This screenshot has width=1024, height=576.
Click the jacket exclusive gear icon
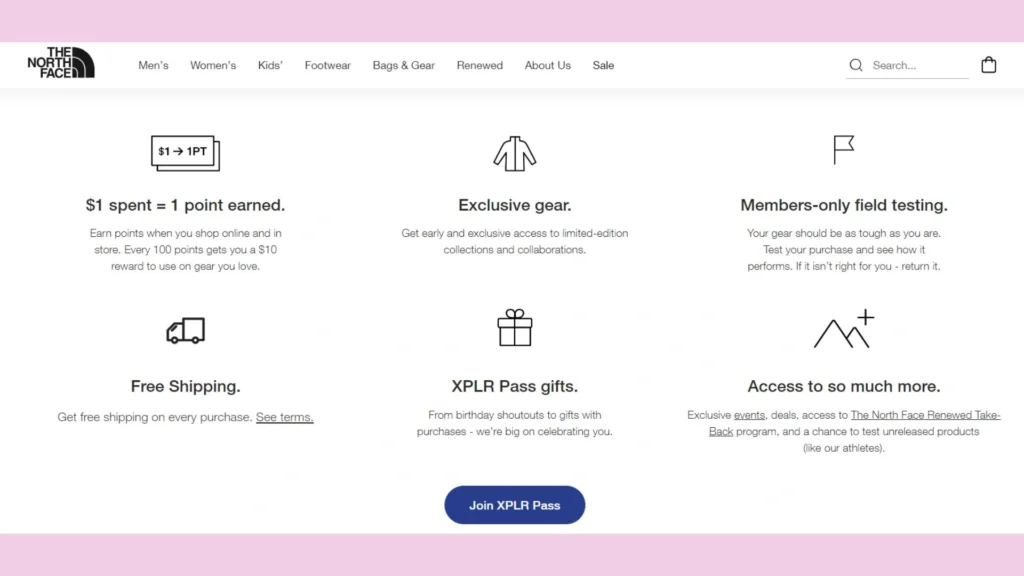(x=515, y=152)
